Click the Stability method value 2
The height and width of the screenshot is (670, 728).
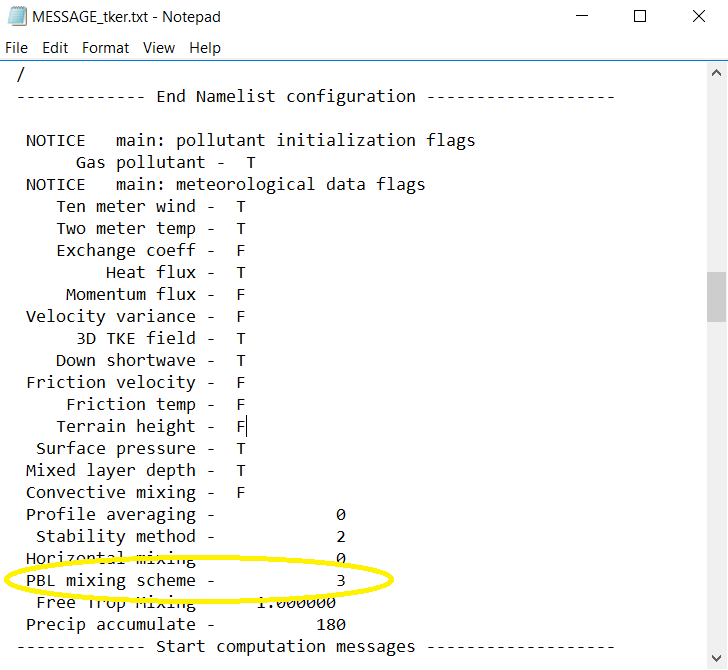pos(341,536)
